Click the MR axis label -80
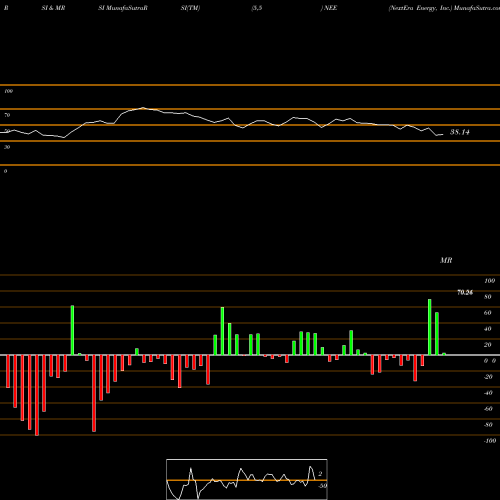The height and width of the screenshot is (500, 500). point(488,425)
